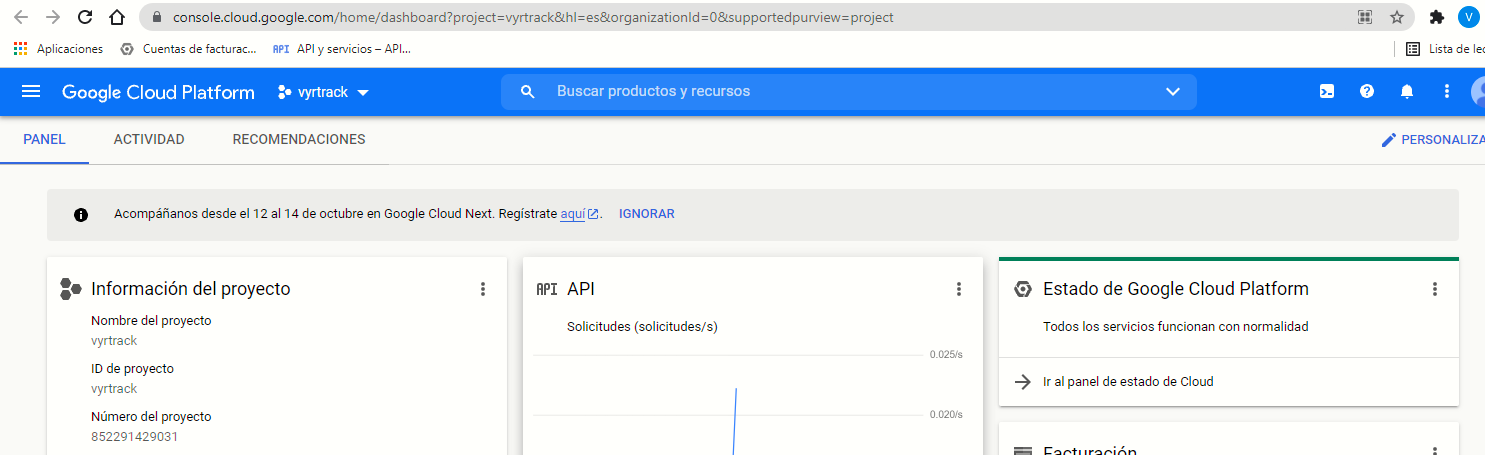The height and width of the screenshot is (455, 1485).
Task: Open the hamburger navigation menu
Action: coord(31,92)
